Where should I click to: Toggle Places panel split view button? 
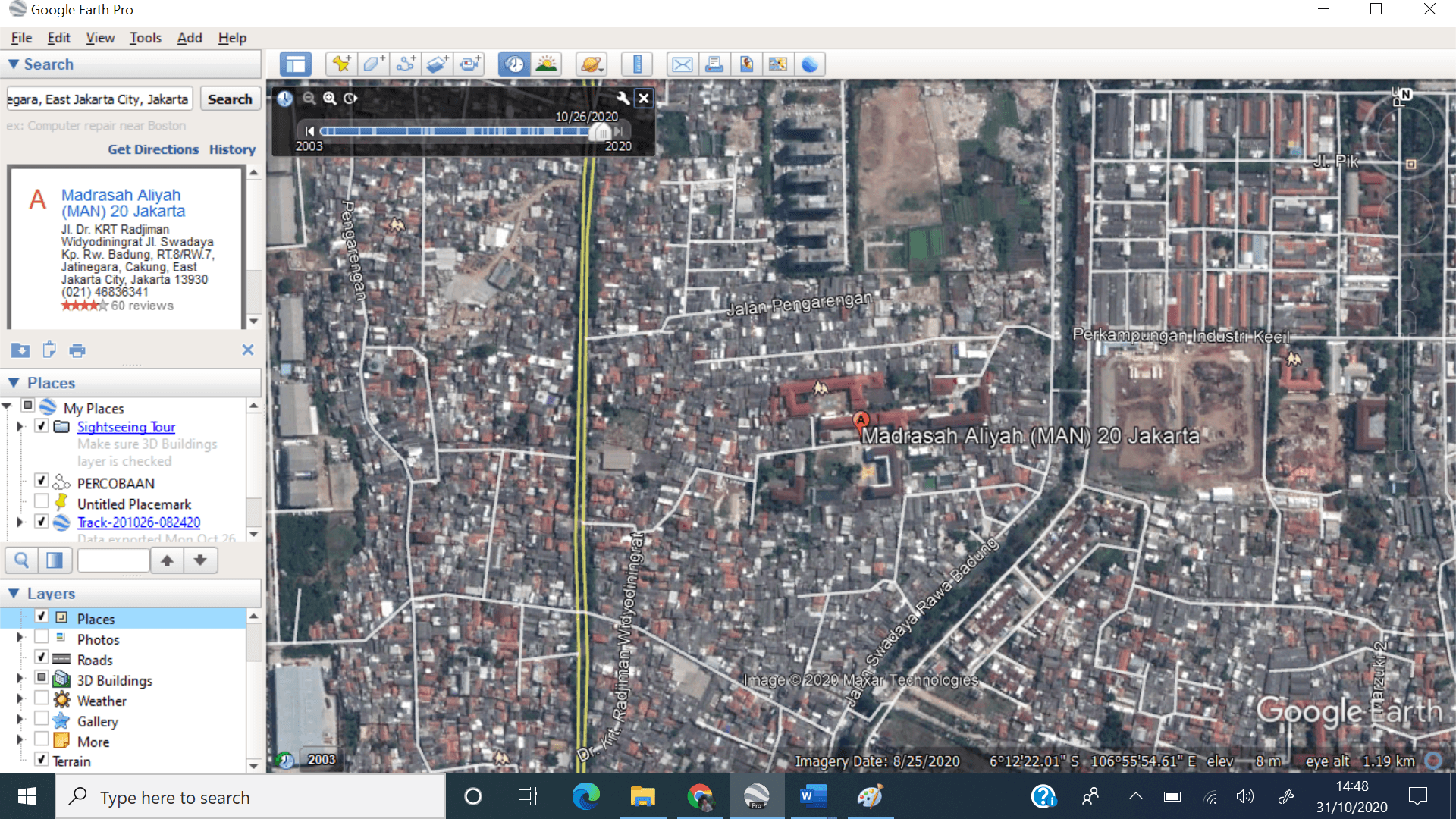55,560
